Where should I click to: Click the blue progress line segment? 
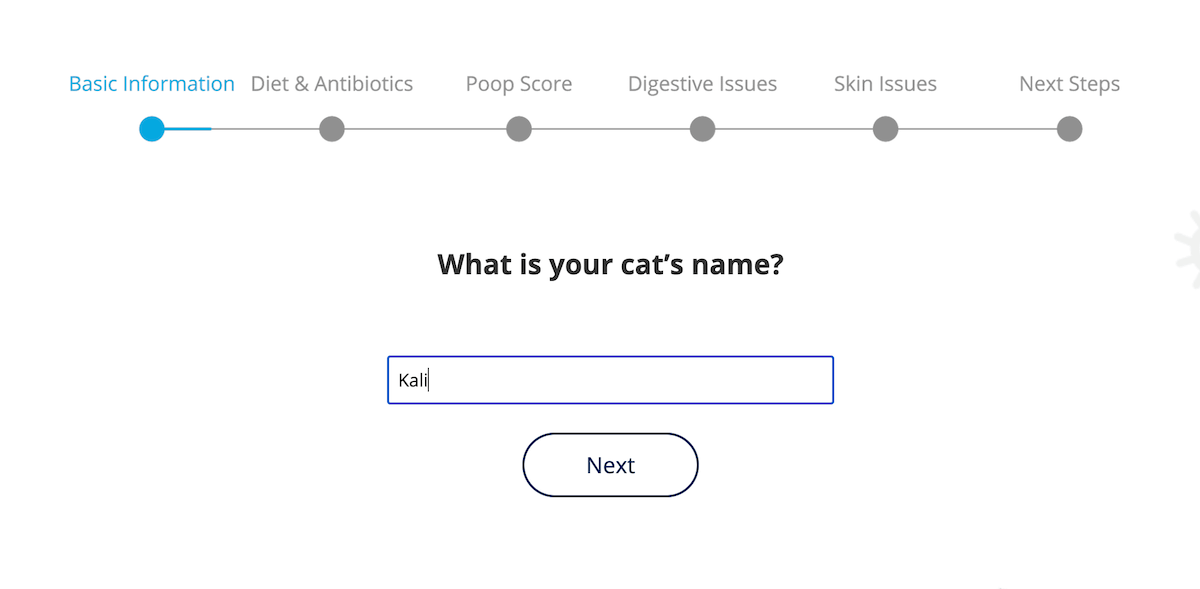(x=188, y=129)
